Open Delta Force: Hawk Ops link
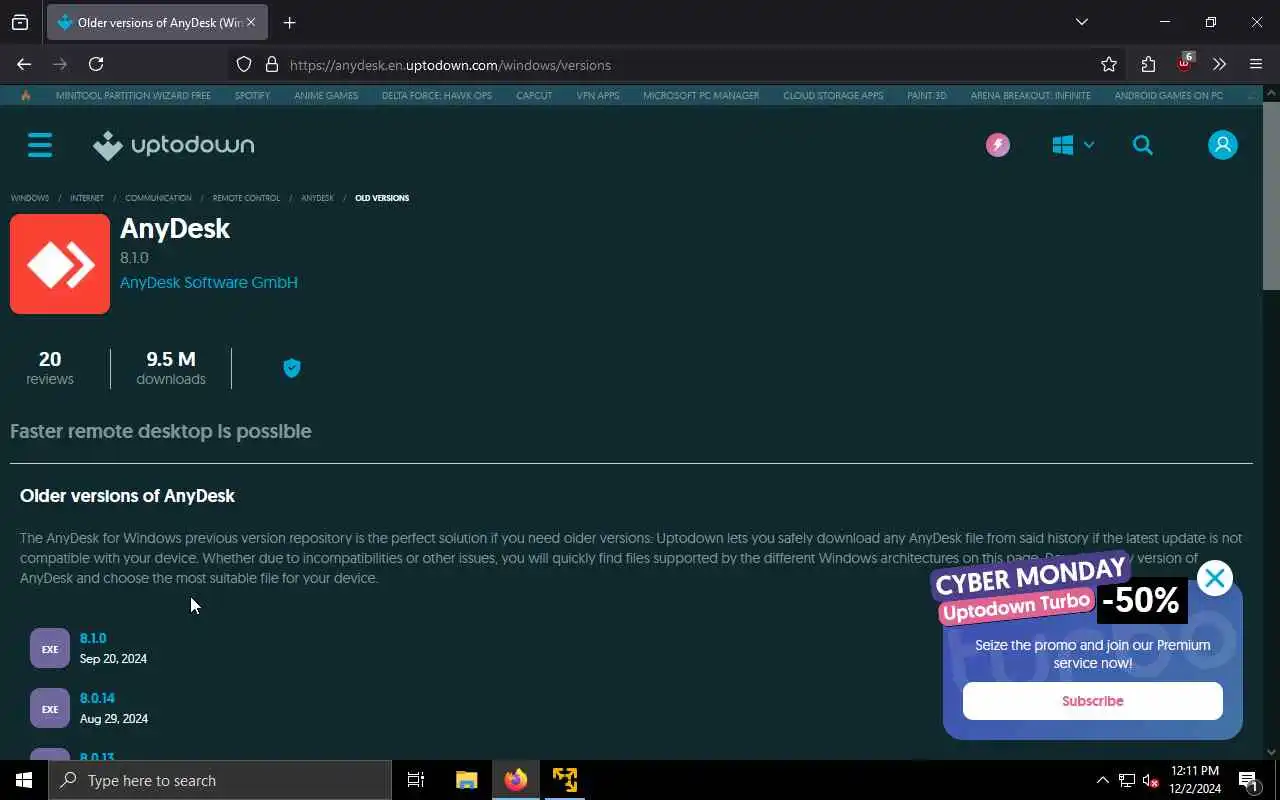Screen dimensions: 1280x800 point(437,96)
